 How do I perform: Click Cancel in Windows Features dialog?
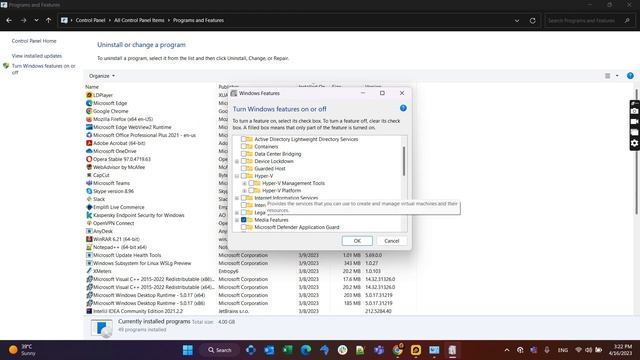coord(391,241)
